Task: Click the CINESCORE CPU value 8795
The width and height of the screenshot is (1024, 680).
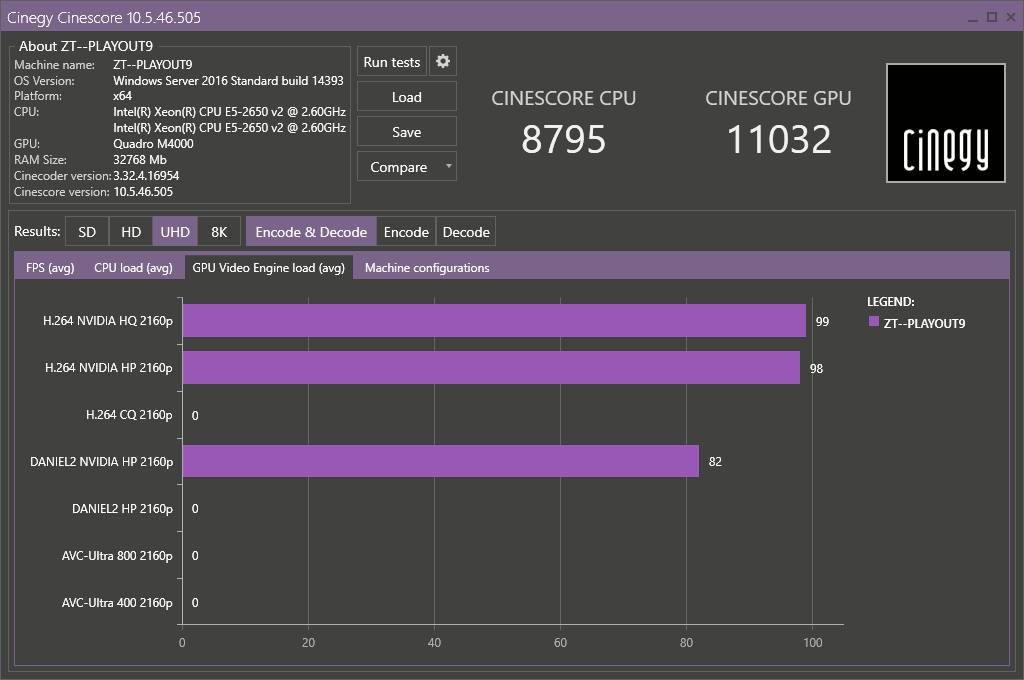Action: (x=564, y=139)
